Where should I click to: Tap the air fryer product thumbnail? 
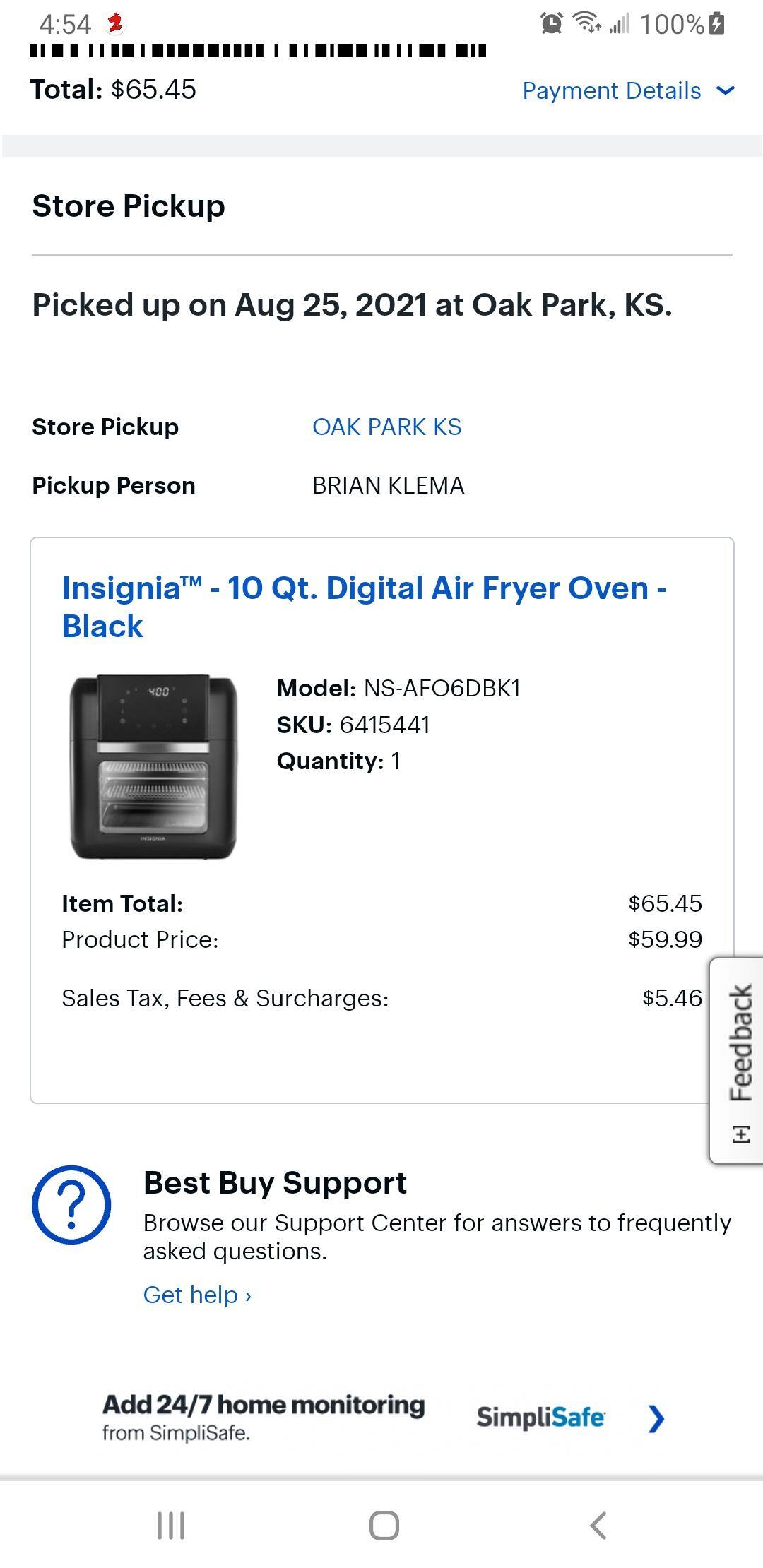click(x=153, y=766)
